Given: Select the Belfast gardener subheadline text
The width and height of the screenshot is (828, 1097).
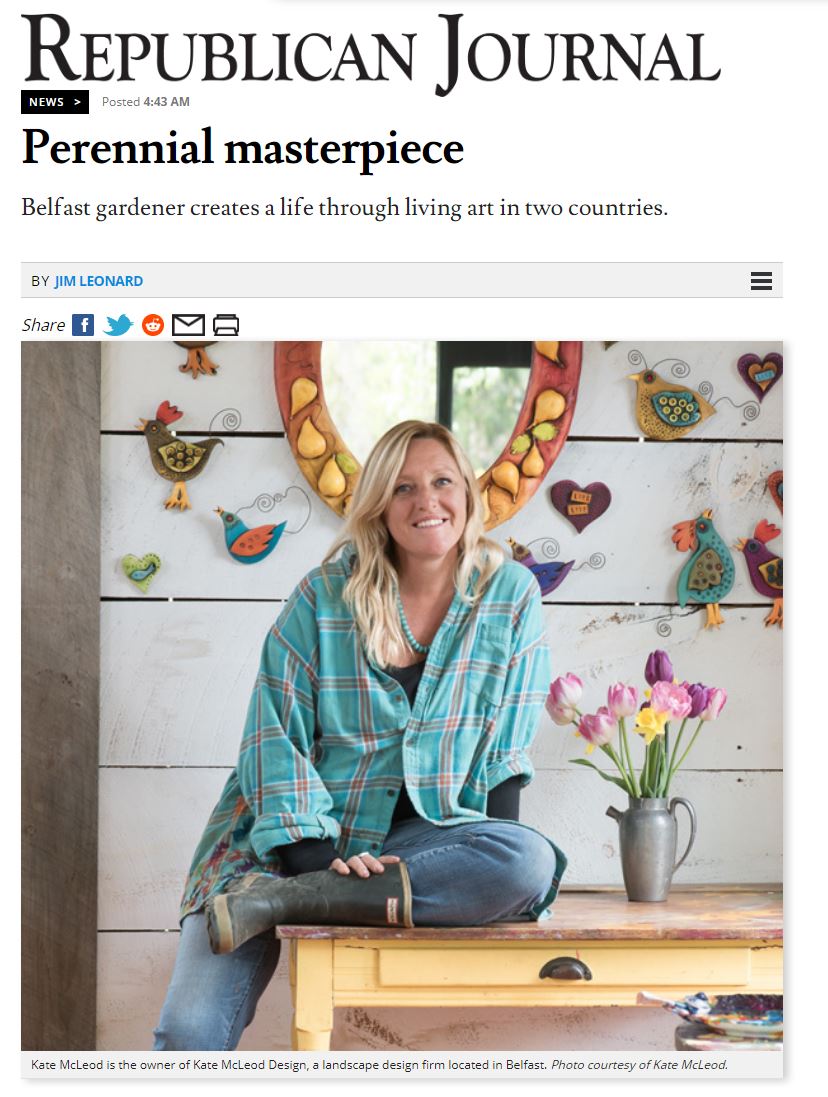Looking at the screenshot, I should click(x=344, y=208).
